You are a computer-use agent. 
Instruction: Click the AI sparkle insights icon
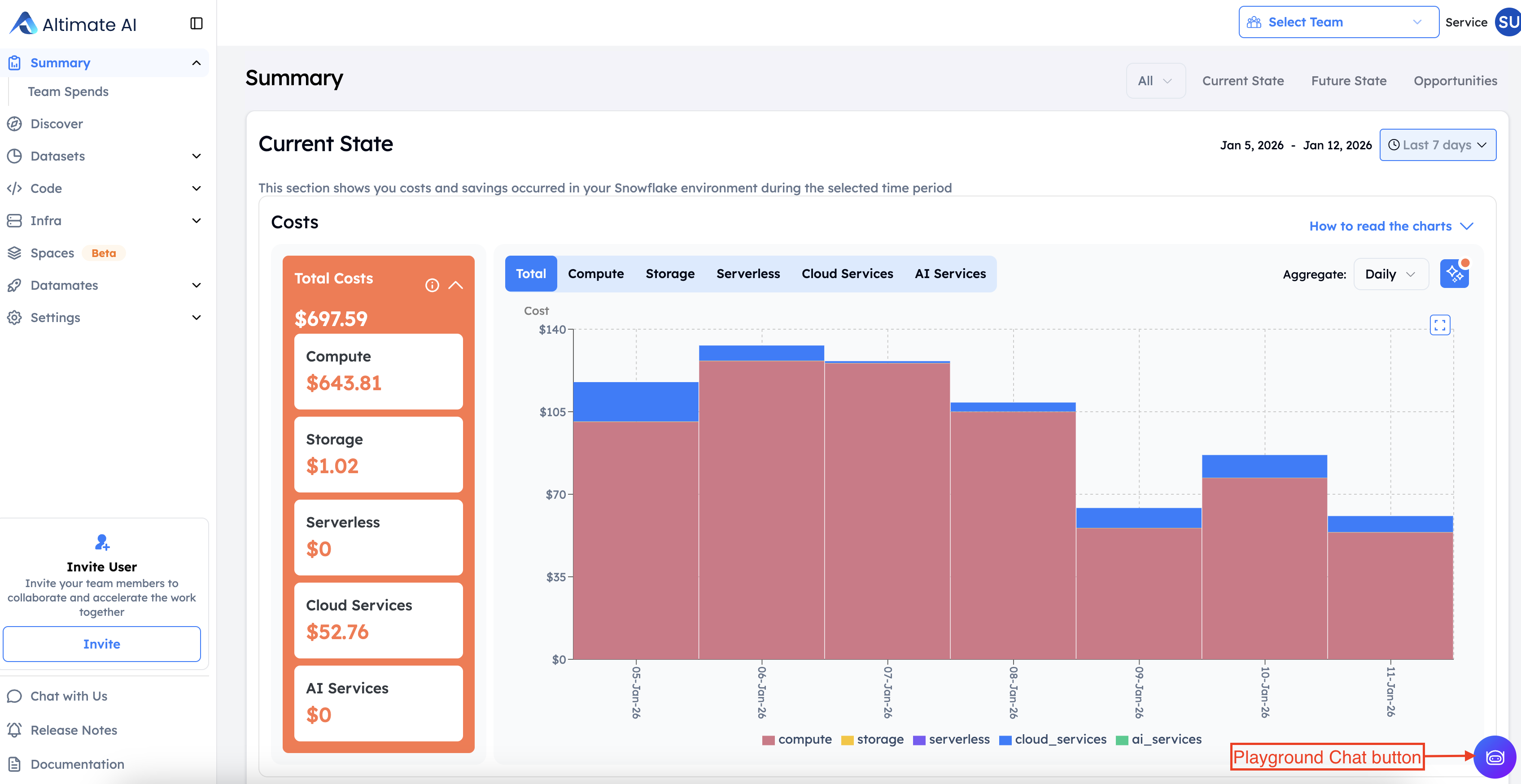tap(1454, 274)
